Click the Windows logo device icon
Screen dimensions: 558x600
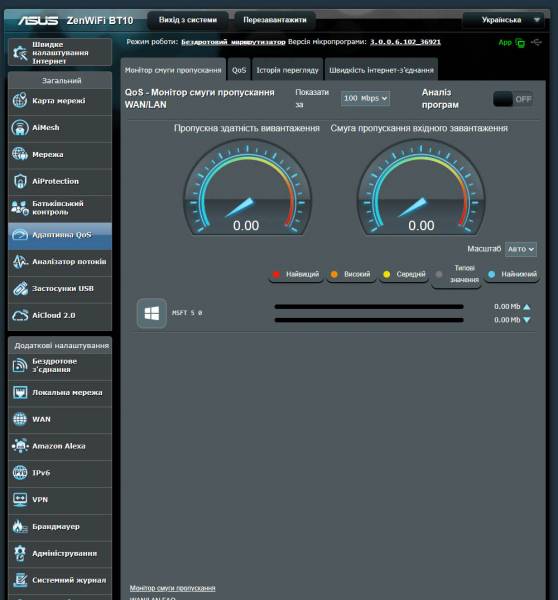[152, 313]
